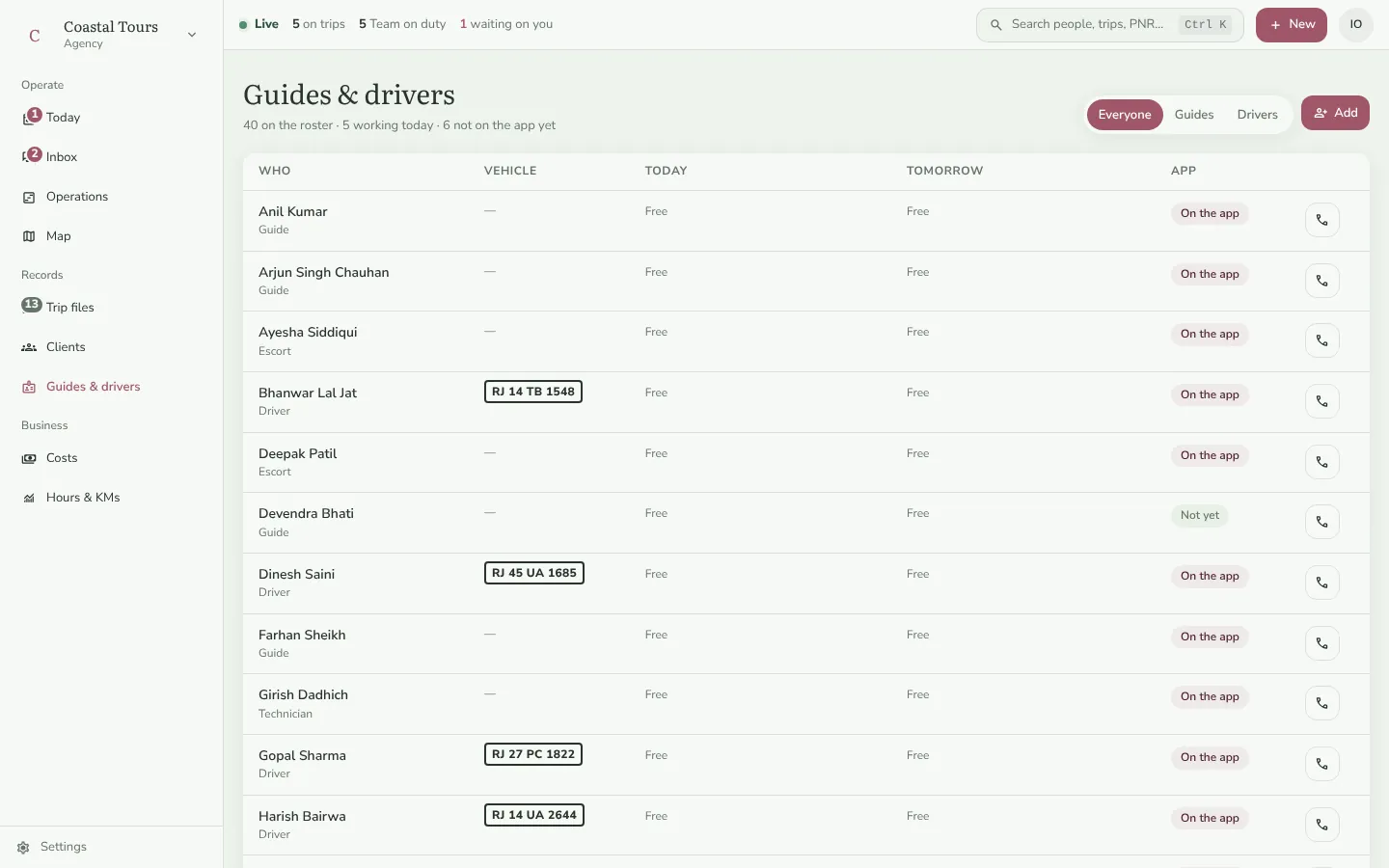Image resolution: width=1389 pixels, height=868 pixels.
Task: Filter roster to Guides only
Action: [x=1194, y=115]
